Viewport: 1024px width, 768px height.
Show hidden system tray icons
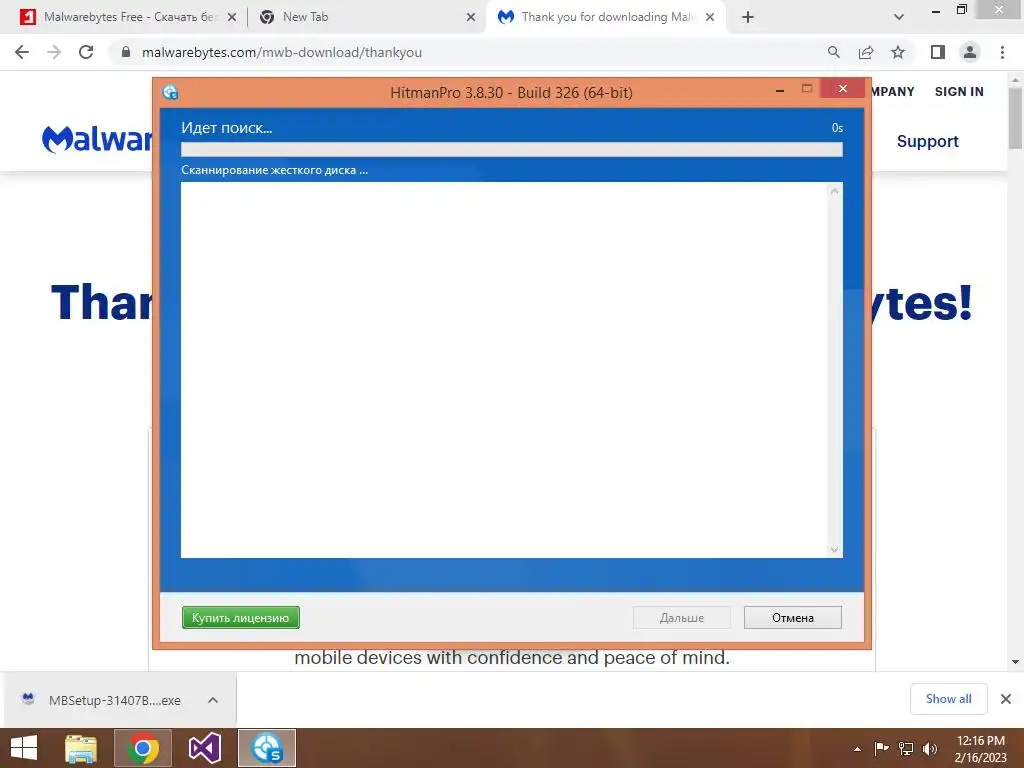pyautogui.click(x=857, y=749)
